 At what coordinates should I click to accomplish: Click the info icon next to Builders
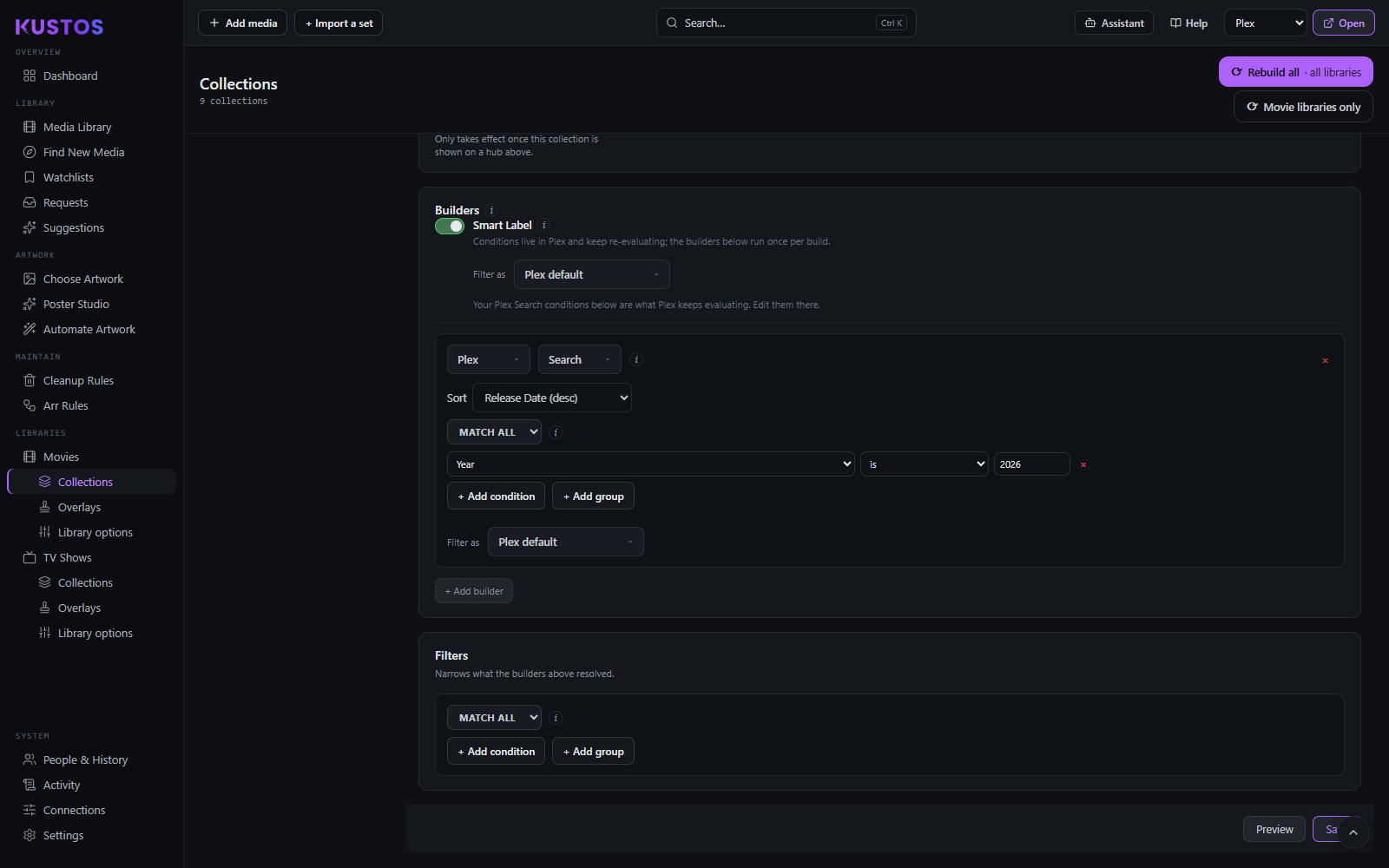(x=491, y=210)
